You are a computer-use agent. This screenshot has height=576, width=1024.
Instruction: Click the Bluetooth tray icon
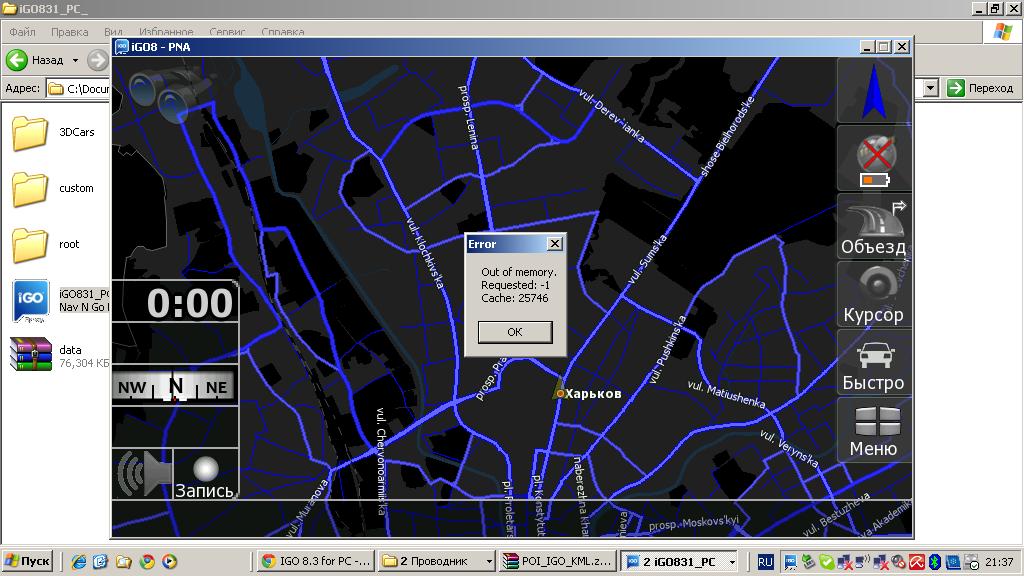click(935, 562)
